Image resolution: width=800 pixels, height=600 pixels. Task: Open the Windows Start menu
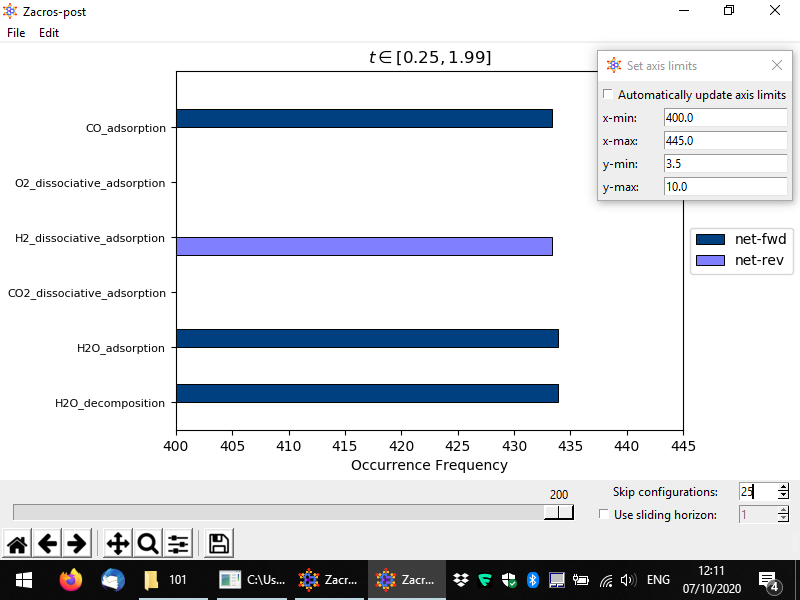[x=22, y=580]
